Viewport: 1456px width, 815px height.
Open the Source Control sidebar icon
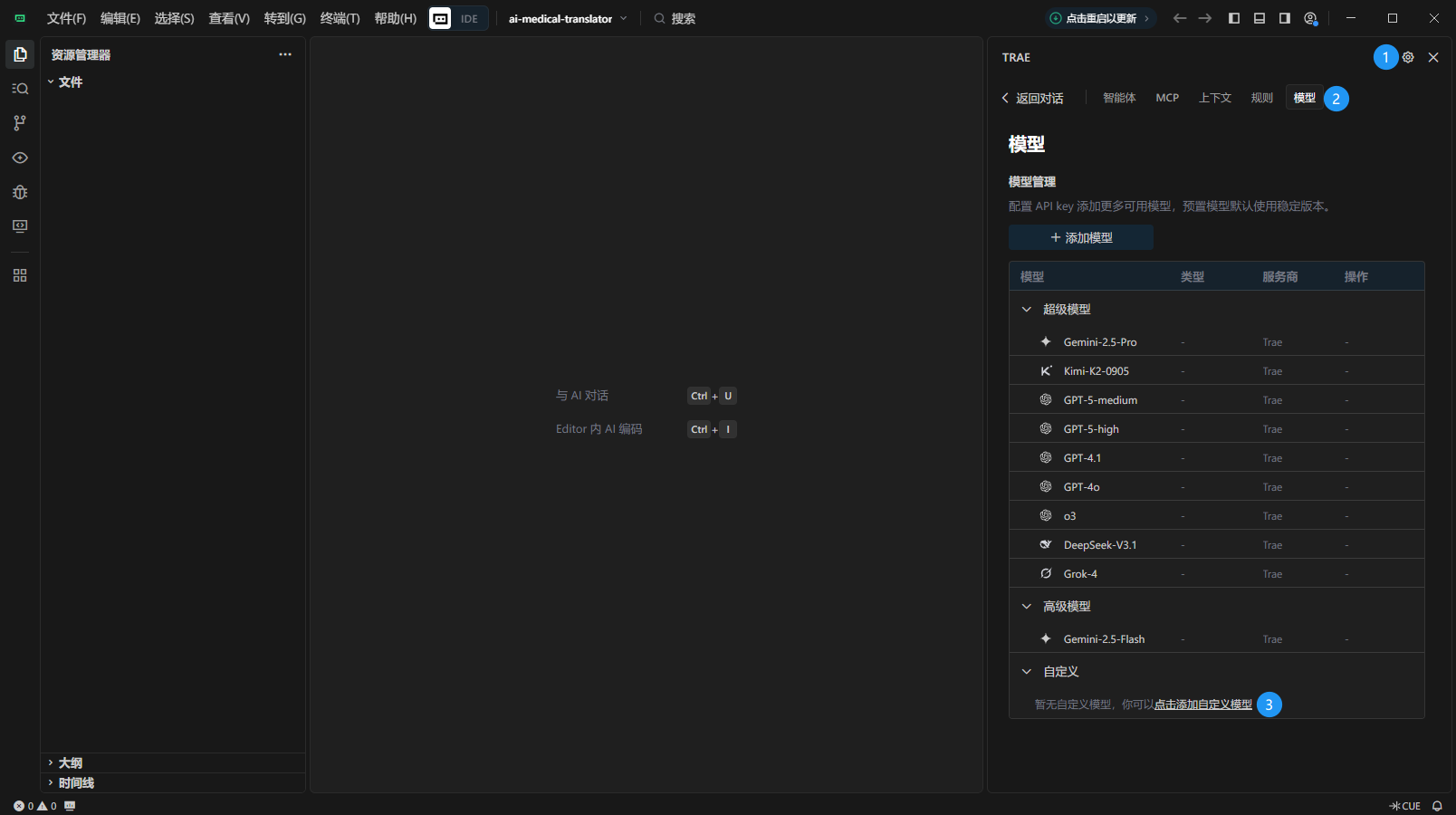pyautogui.click(x=20, y=123)
